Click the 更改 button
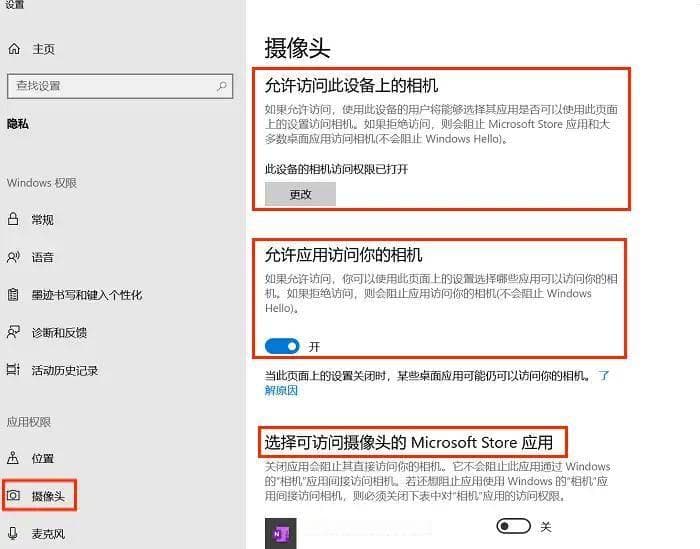Image resolution: width=700 pixels, height=549 pixels. tap(300, 194)
